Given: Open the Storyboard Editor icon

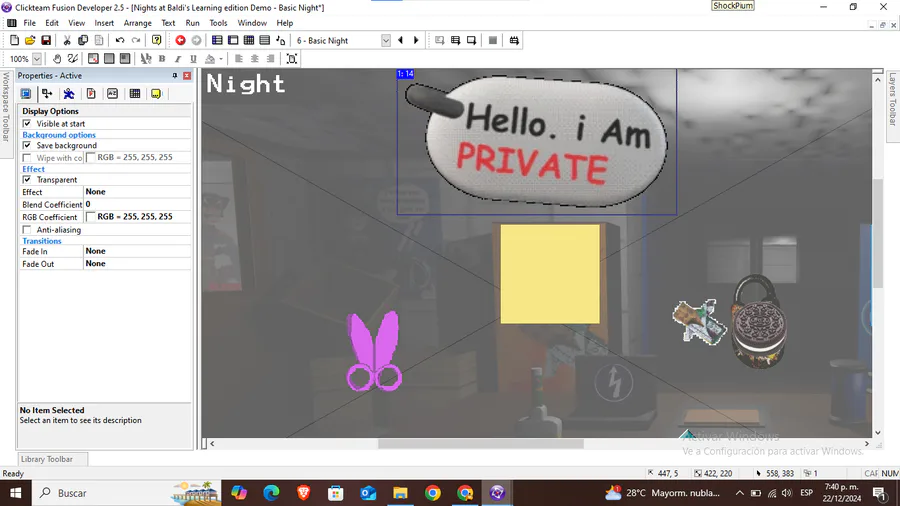Looking at the screenshot, I should 217,40.
